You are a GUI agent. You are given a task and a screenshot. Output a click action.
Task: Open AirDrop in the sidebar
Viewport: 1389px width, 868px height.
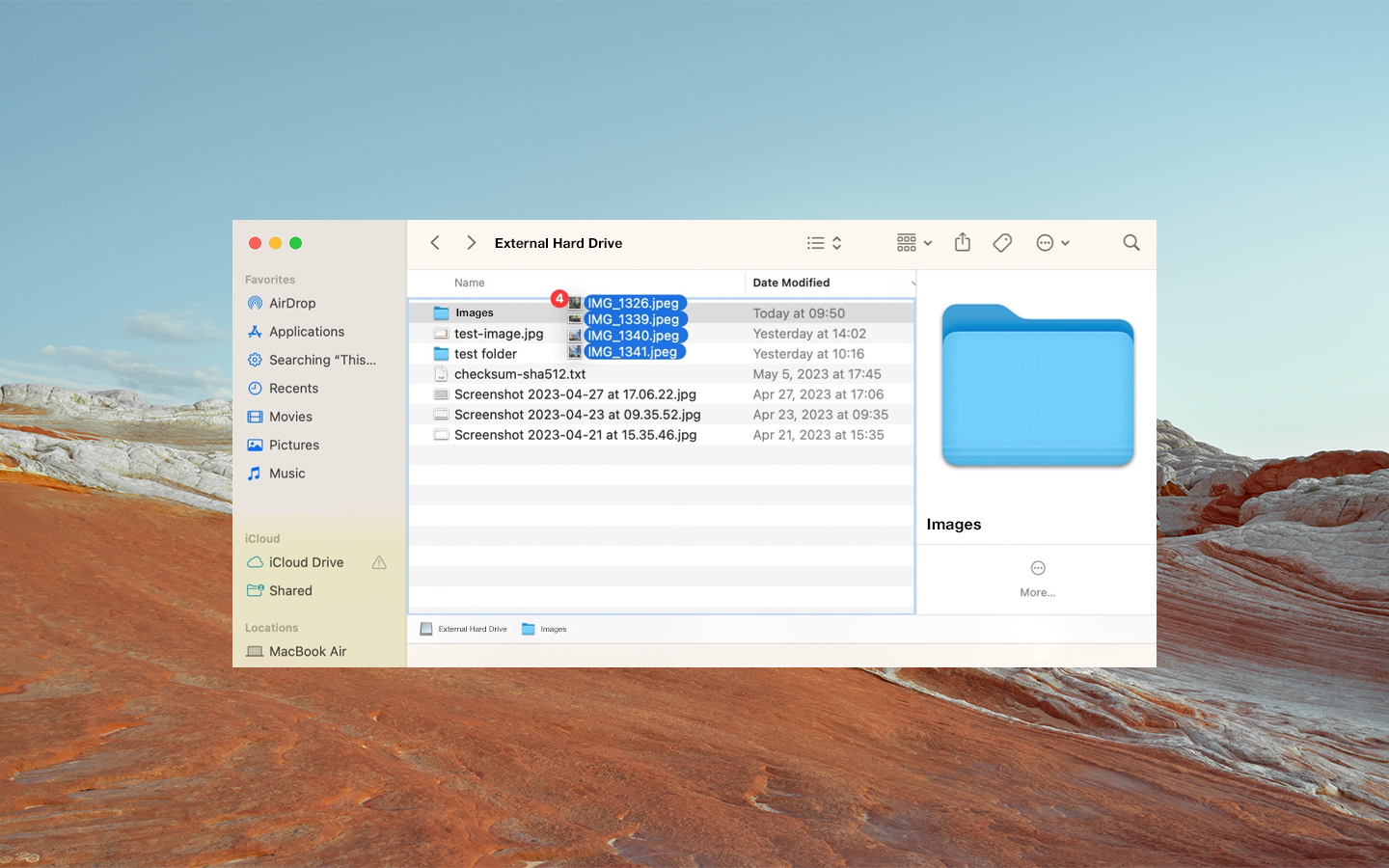pos(292,303)
